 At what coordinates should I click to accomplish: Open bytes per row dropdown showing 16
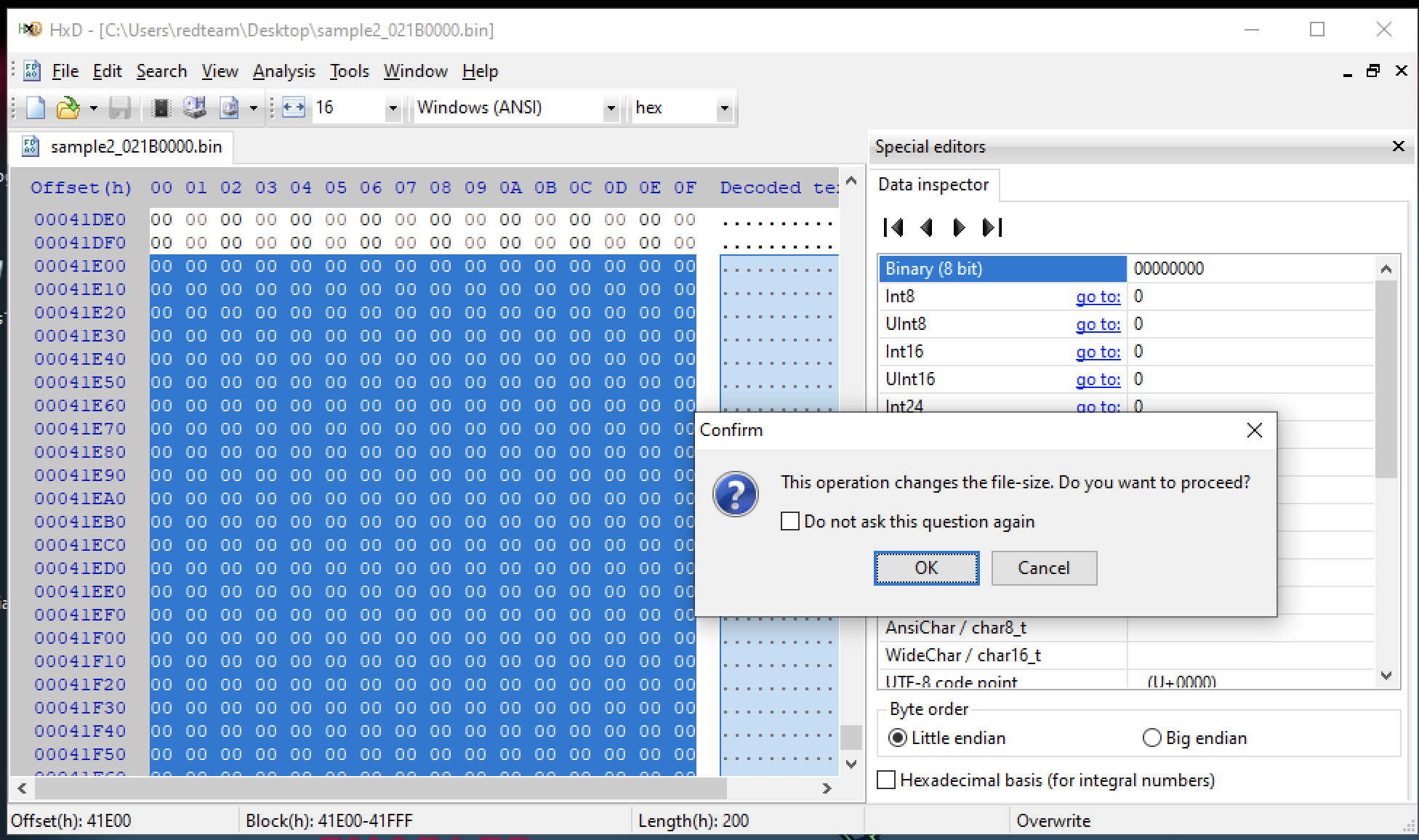[393, 108]
